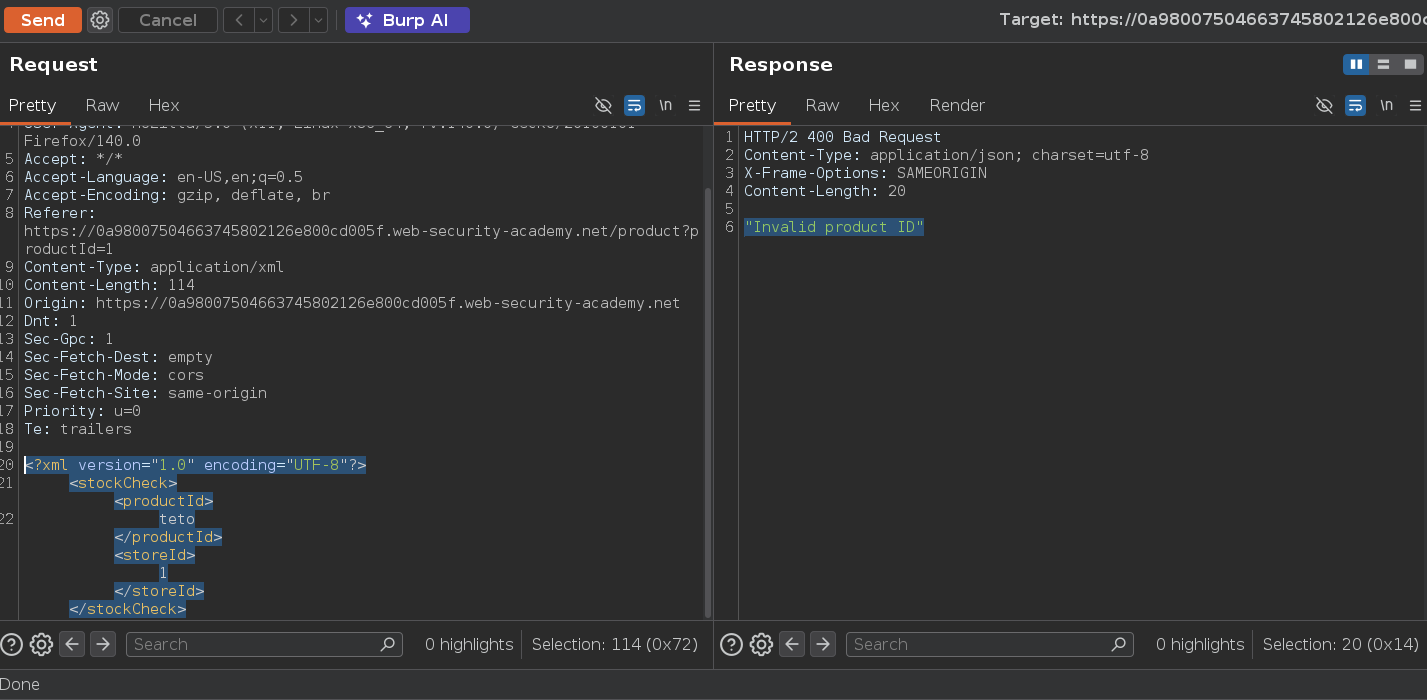This screenshot has width=1427, height=700.
Task: Click the HTTP/2 400 Bad Request status line
Action: pos(842,137)
